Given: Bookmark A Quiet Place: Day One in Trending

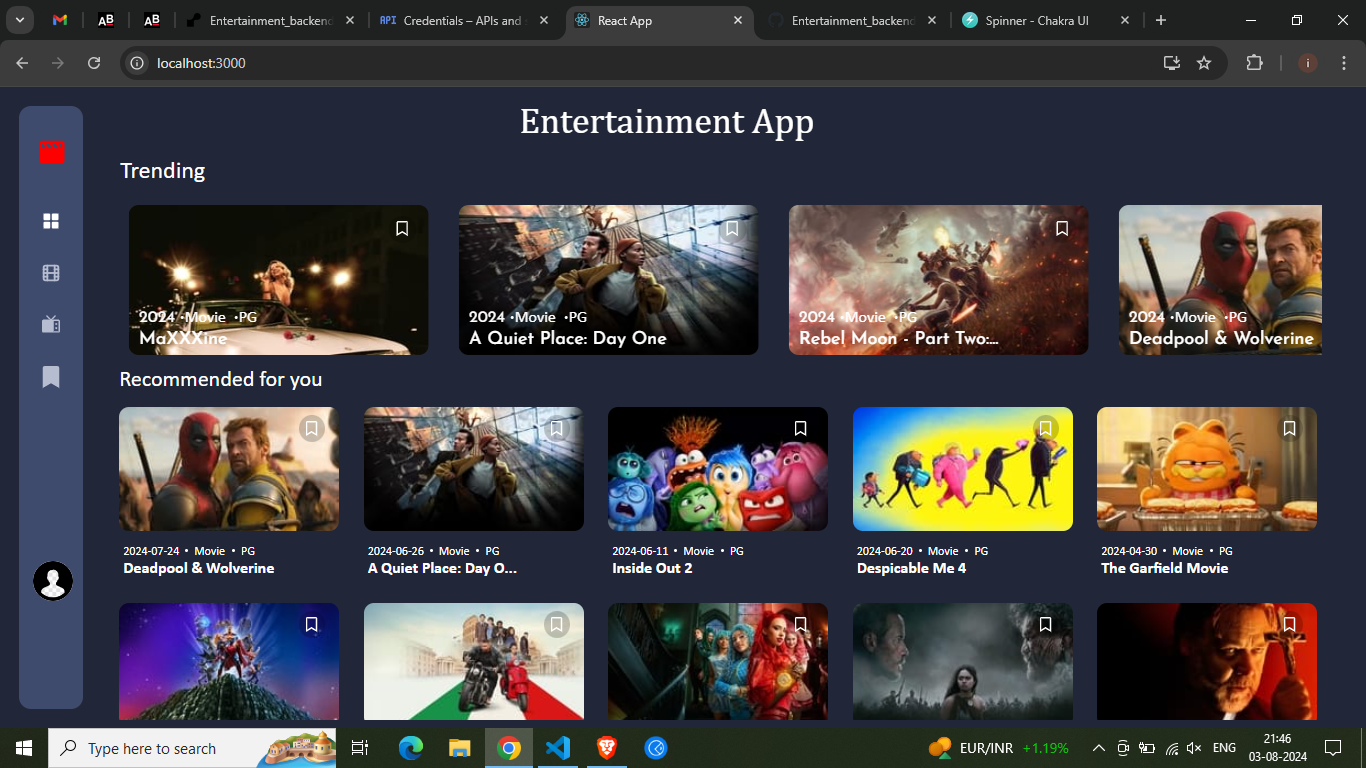Looking at the screenshot, I should [732, 229].
